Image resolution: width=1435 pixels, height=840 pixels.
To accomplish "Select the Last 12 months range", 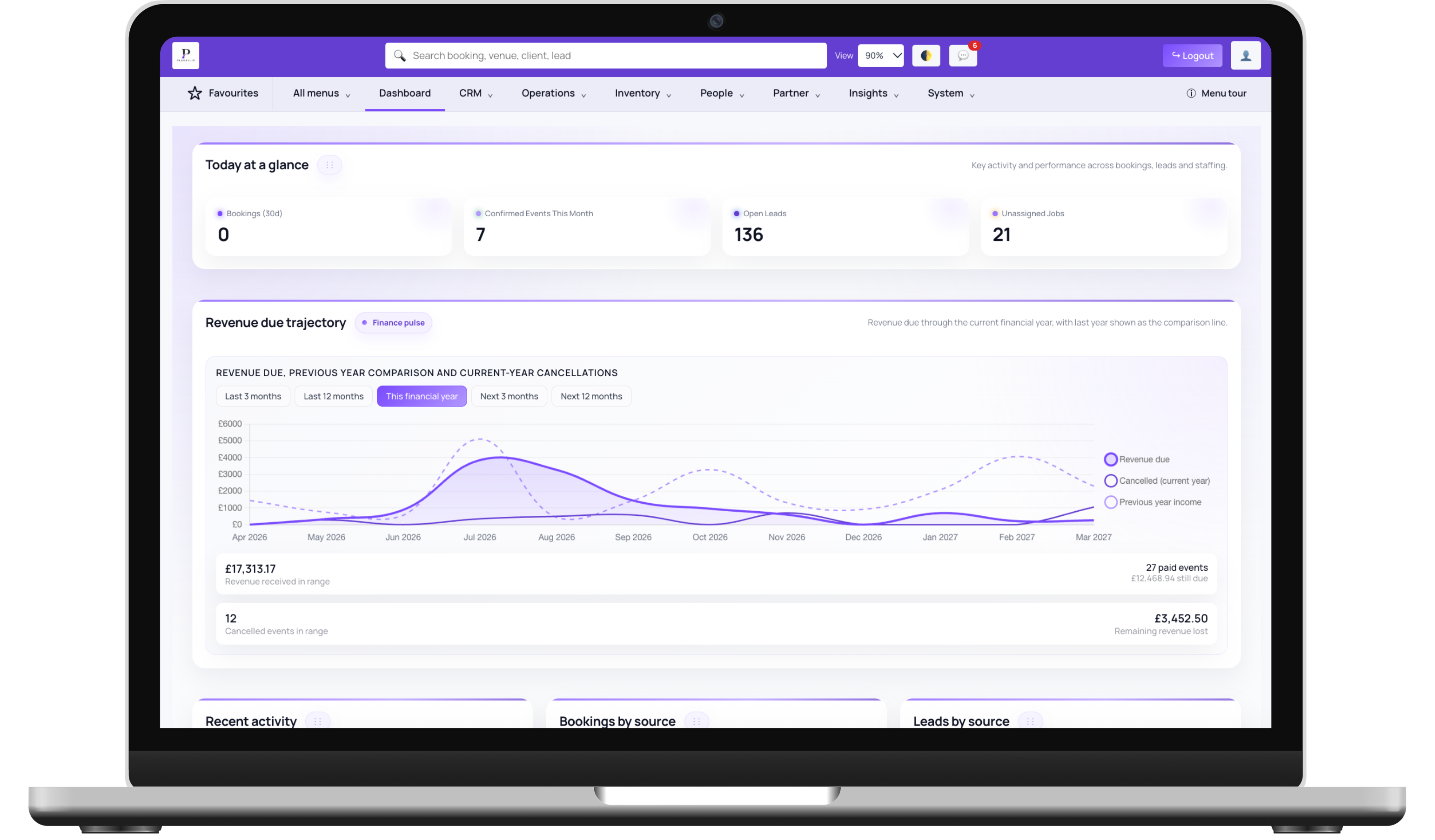I will pos(334,397).
